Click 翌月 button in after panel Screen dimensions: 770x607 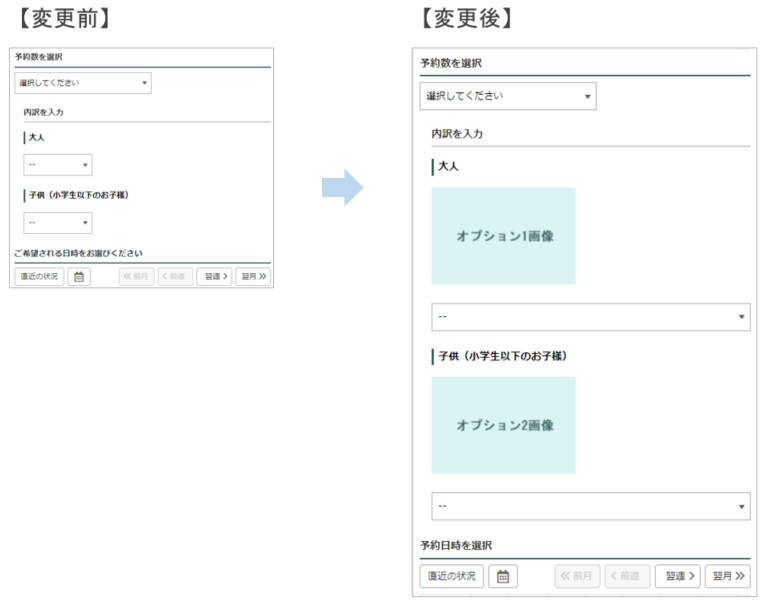tap(728, 576)
